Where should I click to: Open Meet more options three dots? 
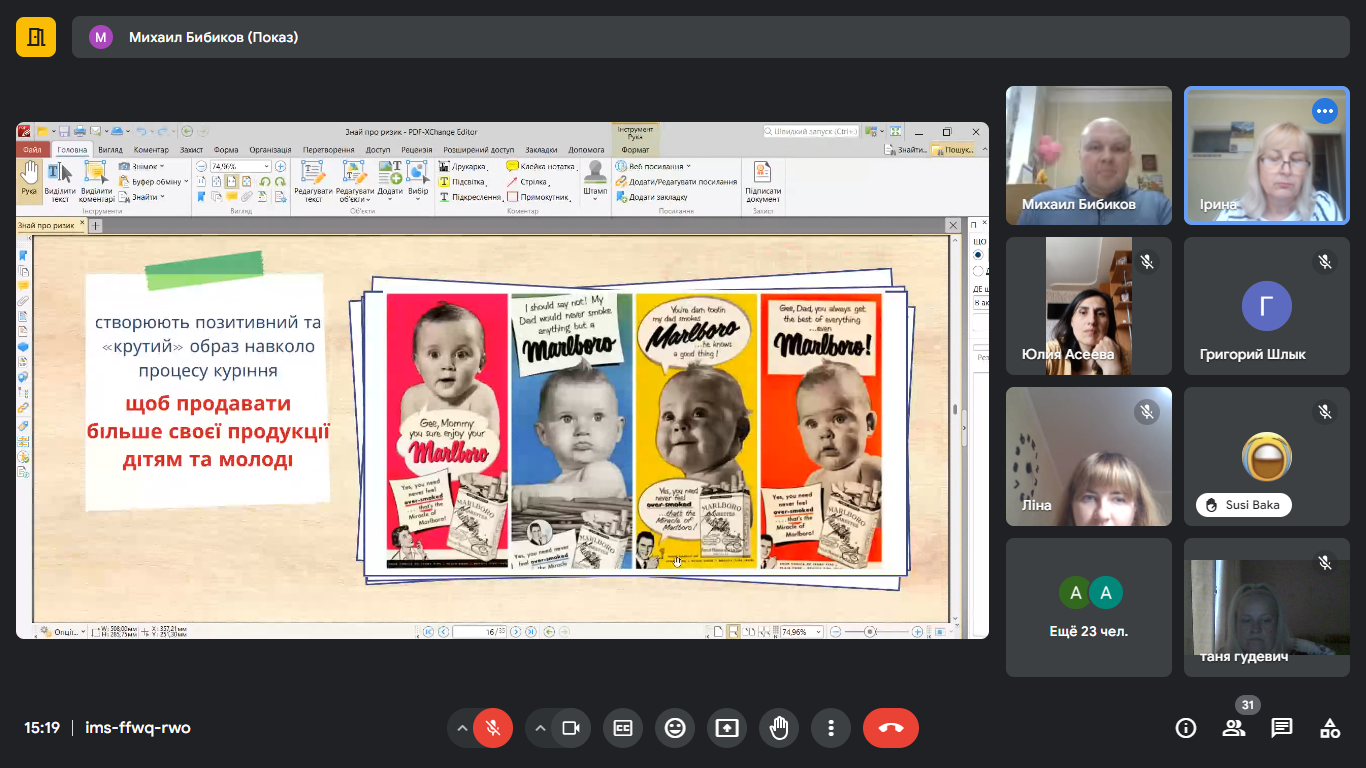[x=831, y=728]
